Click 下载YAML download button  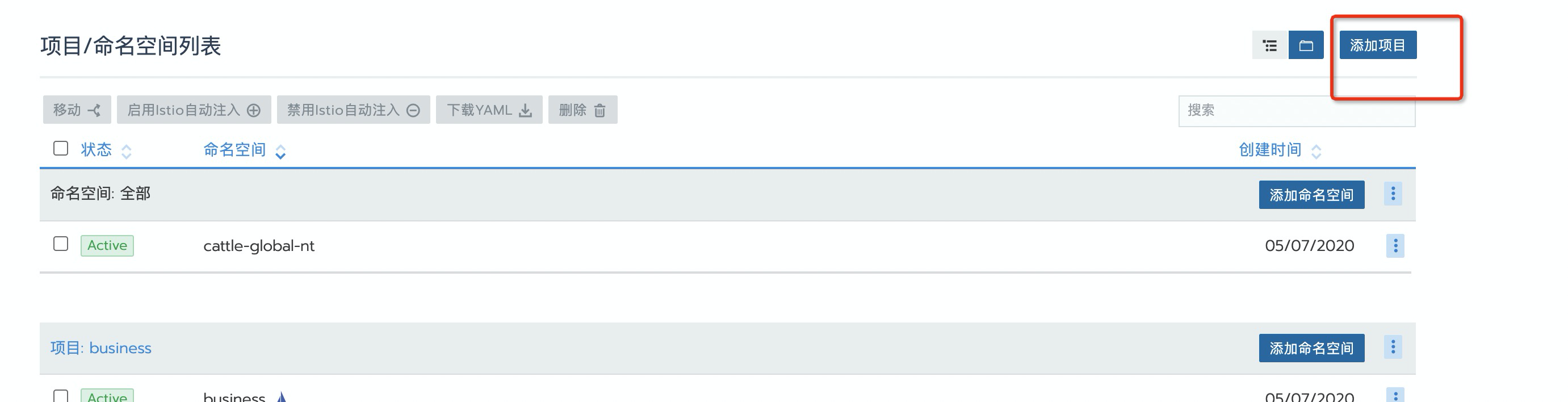(489, 110)
